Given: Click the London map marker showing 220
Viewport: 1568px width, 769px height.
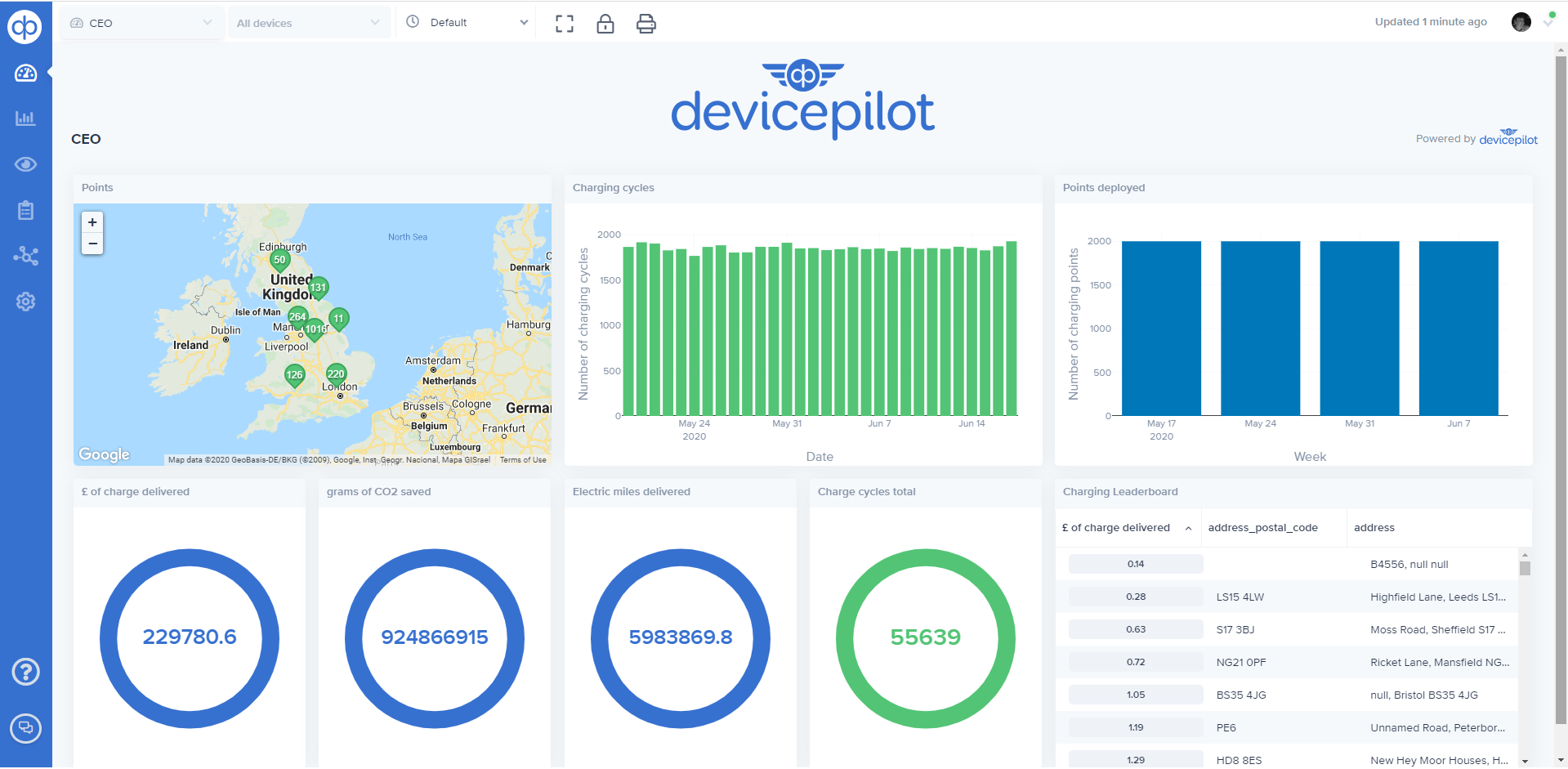Looking at the screenshot, I should click(336, 375).
